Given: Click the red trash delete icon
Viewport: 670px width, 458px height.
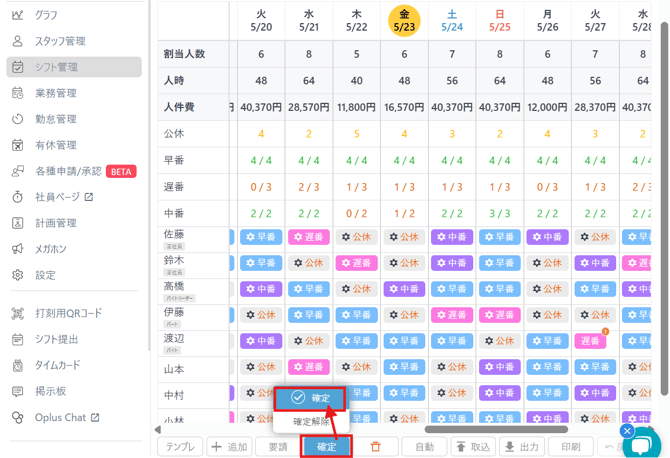Looking at the screenshot, I should point(376,447).
